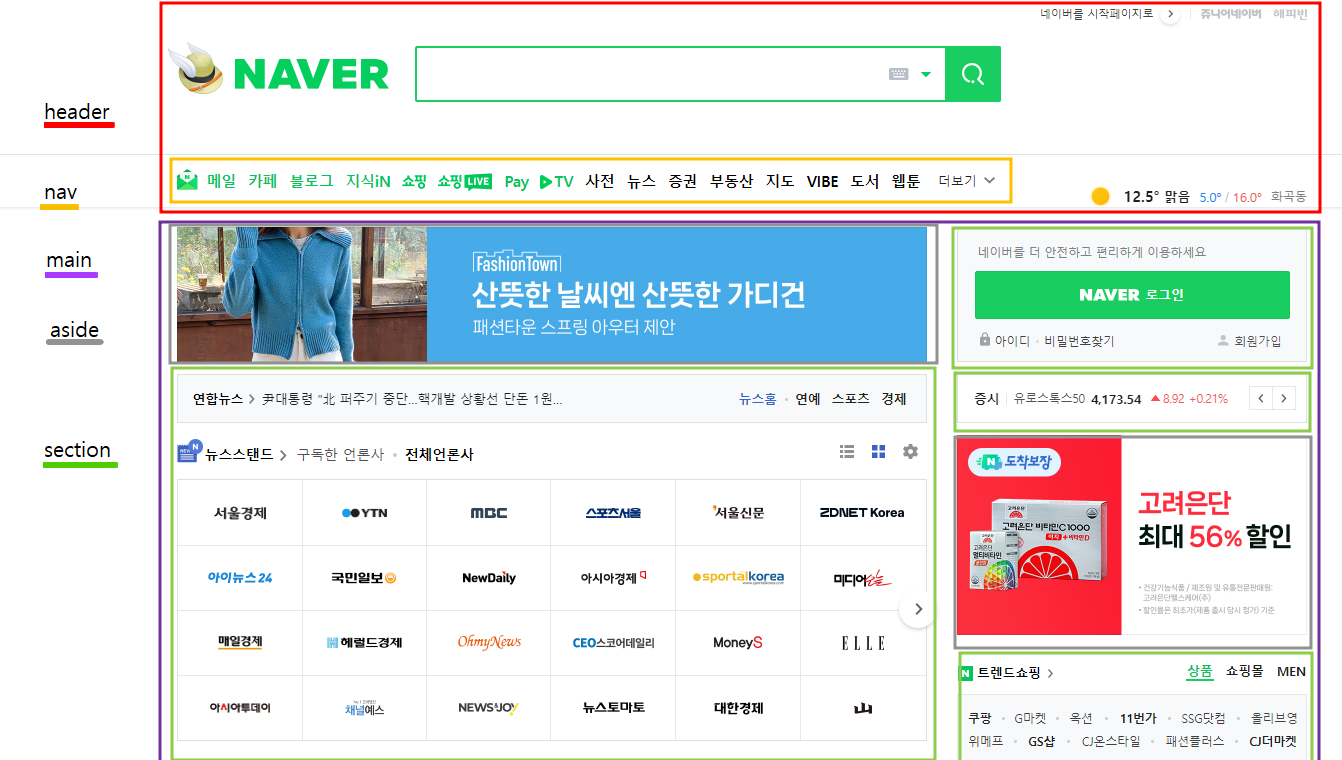Open the green mail envelope icon
Screen dimensions: 1342x760
[187, 181]
